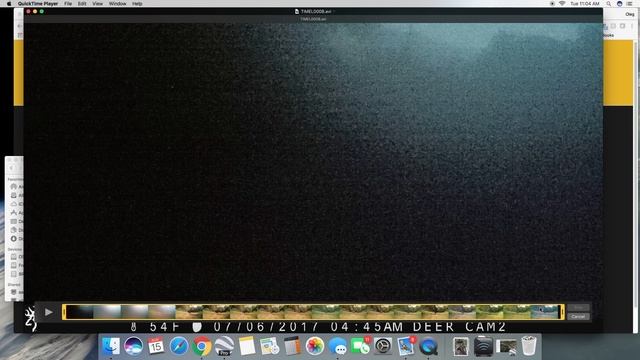This screenshot has width=640, height=360.
Task: Play the video in the trim bar
Action: tap(49, 312)
